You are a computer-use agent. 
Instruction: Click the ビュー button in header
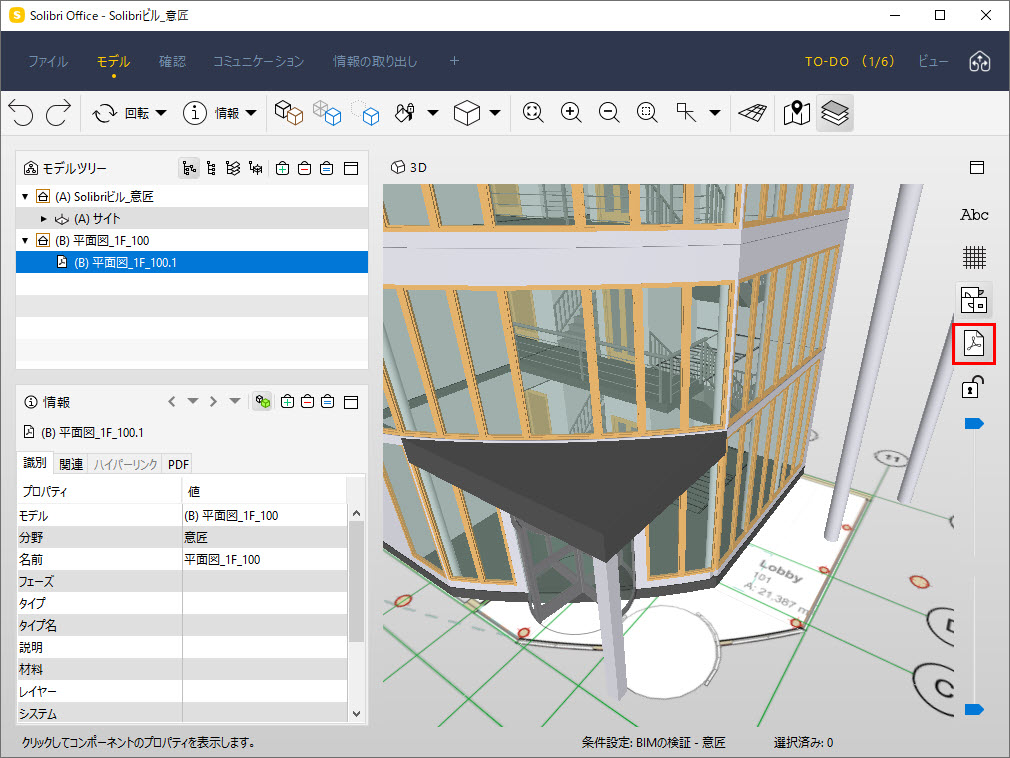pyautogui.click(x=933, y=61)
